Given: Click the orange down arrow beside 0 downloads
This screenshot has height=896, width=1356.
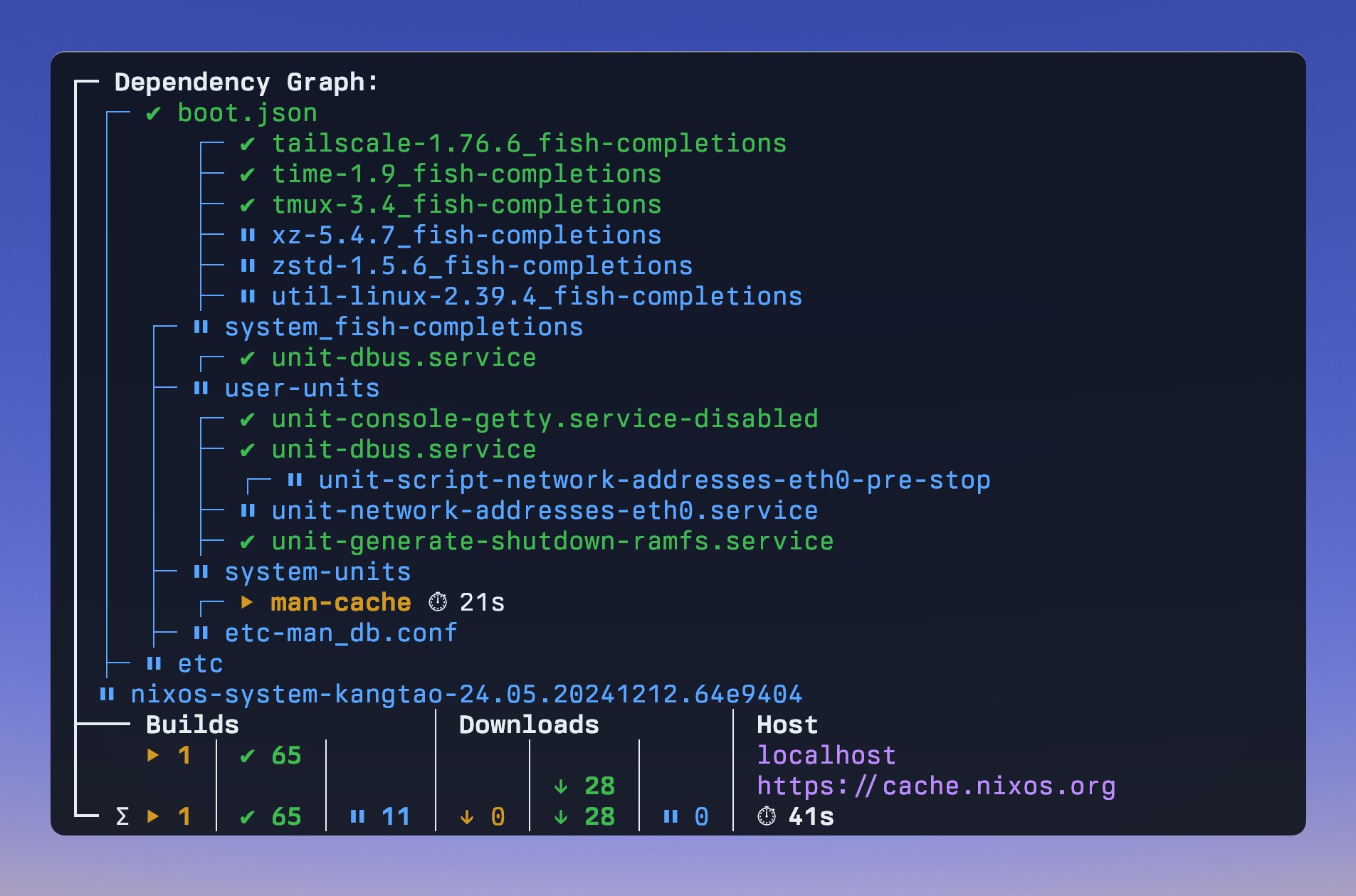Looking at the screenshot, I should point(467,816).
